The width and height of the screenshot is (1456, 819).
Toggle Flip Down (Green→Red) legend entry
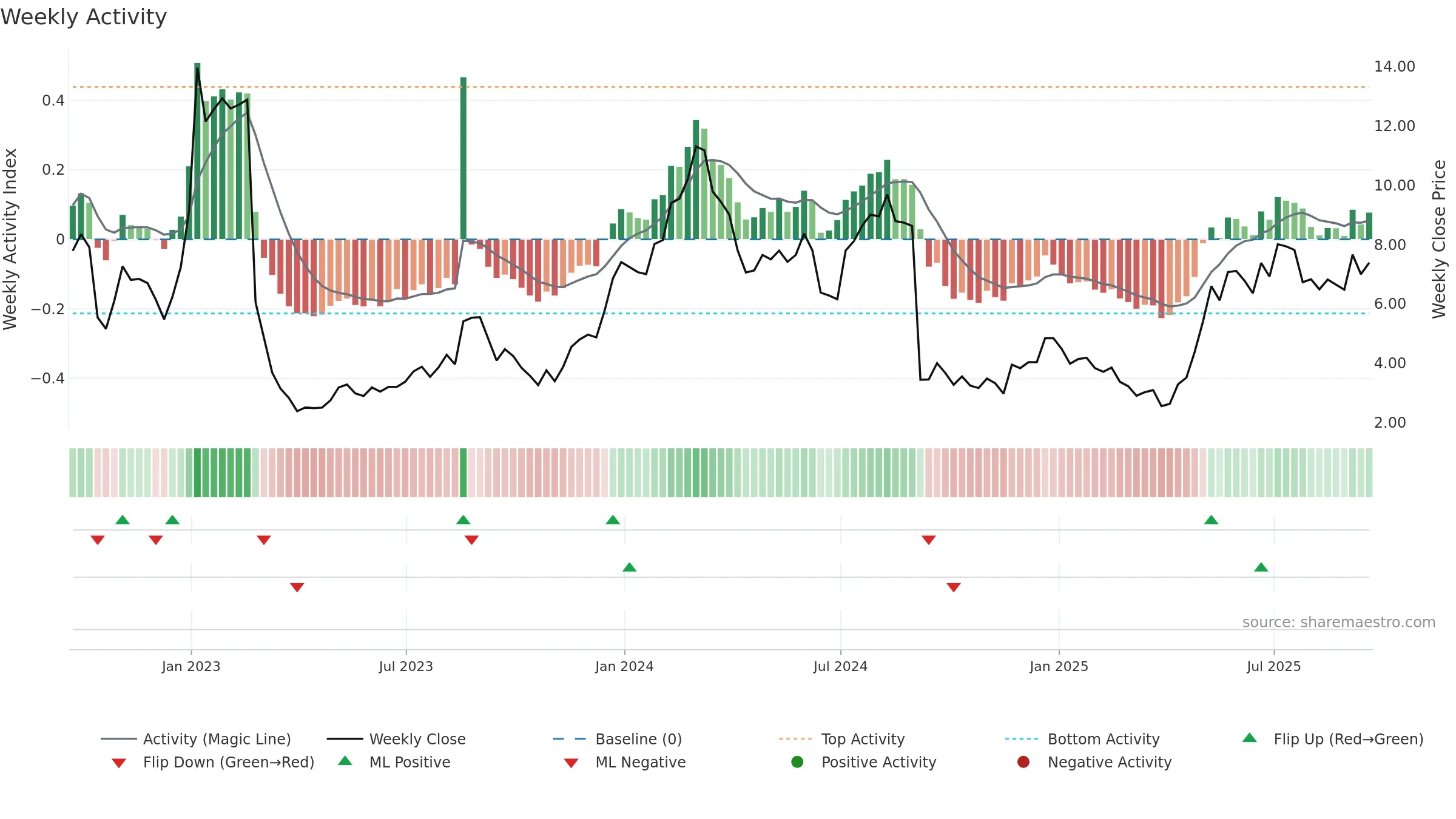[213, 762]
